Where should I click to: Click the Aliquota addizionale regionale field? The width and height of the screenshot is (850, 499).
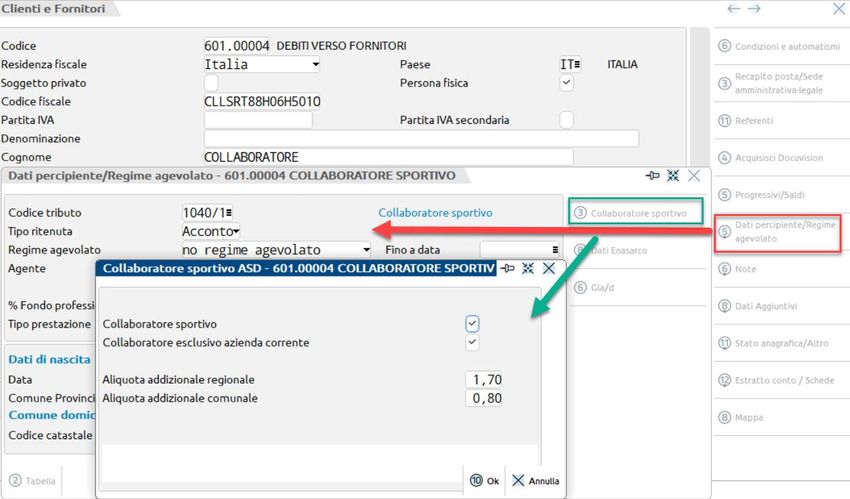click(484, 379)
